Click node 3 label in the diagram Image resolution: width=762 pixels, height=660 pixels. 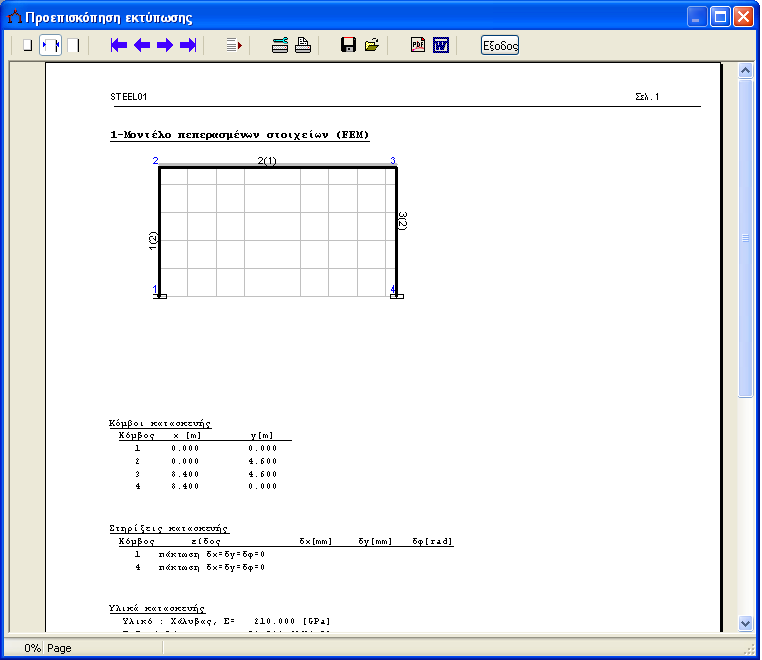[393, 160]
